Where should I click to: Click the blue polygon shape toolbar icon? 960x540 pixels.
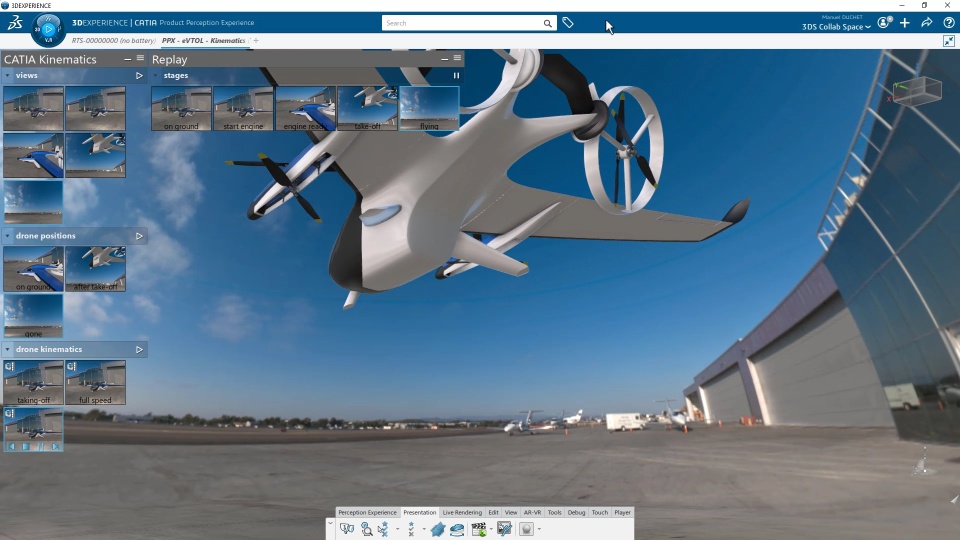pos(437,529)
